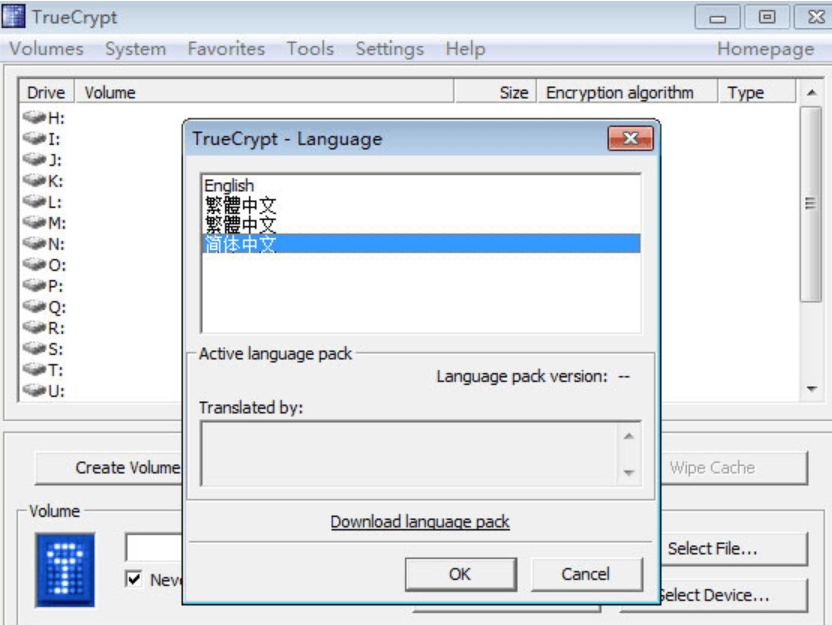Viewport: 832px width, 625px height.
Task: Click the blue TrueCrypt volume logo
Action: click(x=65, y=570)
